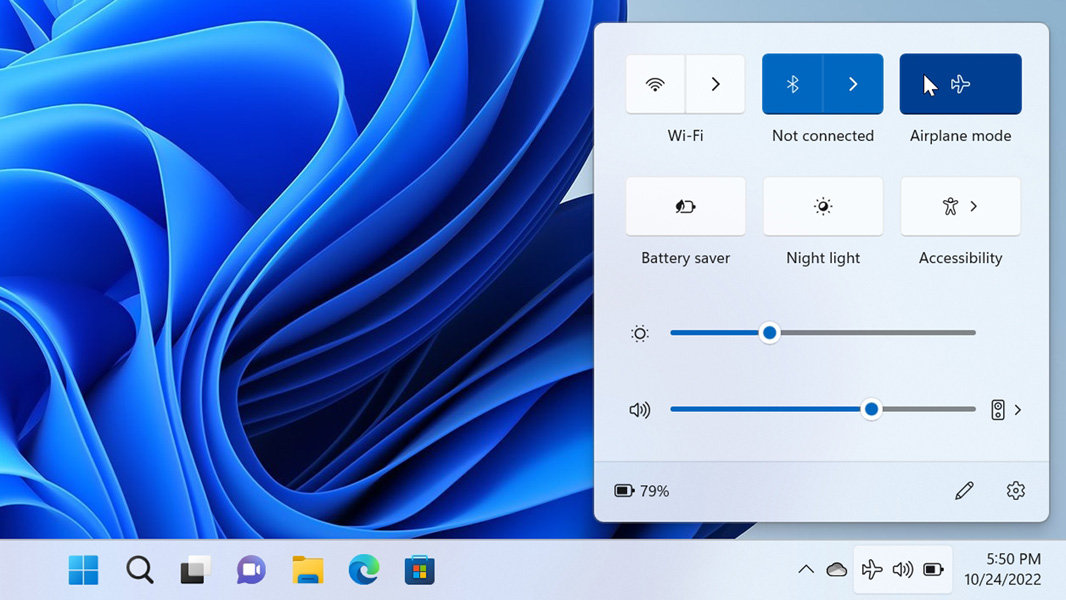Click the volume slider handle

point(871,409)
